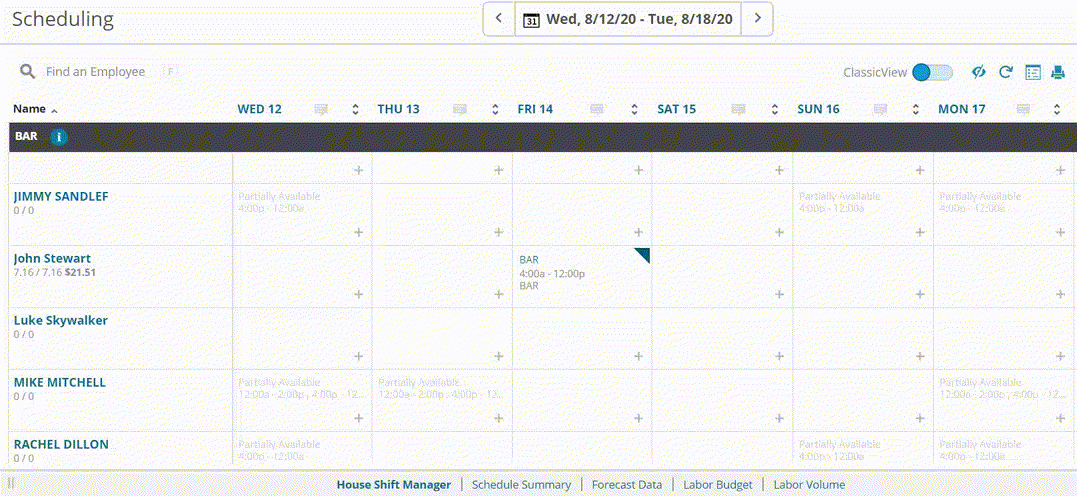Open the JIMMY SANDLEF employee link
The image size is (1077, 496).
click(61, 197)
